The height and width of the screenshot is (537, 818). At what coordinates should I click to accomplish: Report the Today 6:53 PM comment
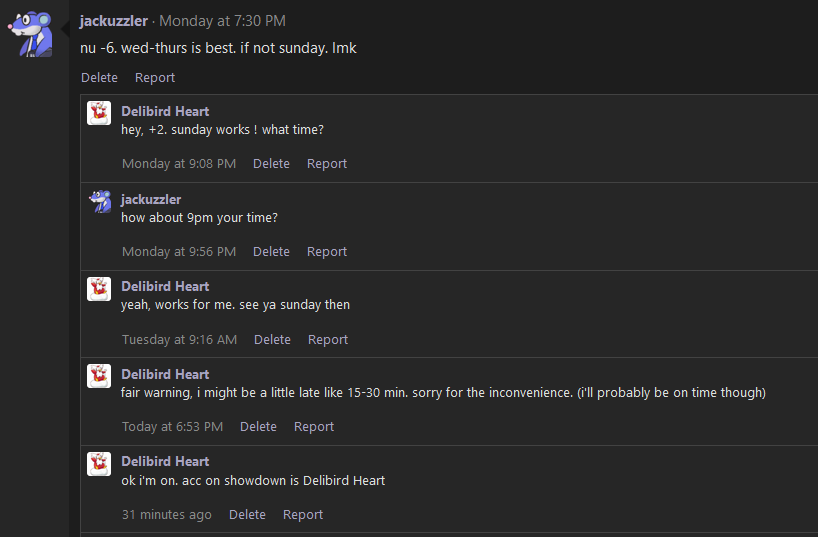click(314, 427)
